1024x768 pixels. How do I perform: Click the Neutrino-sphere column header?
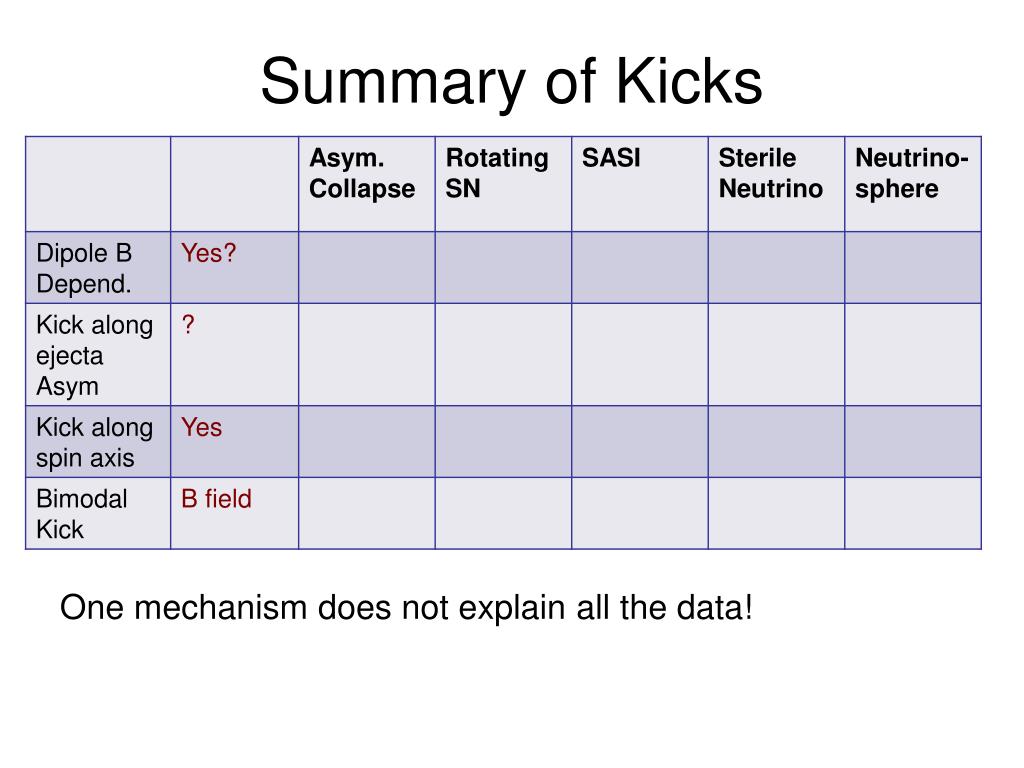[x=912, y=173]
